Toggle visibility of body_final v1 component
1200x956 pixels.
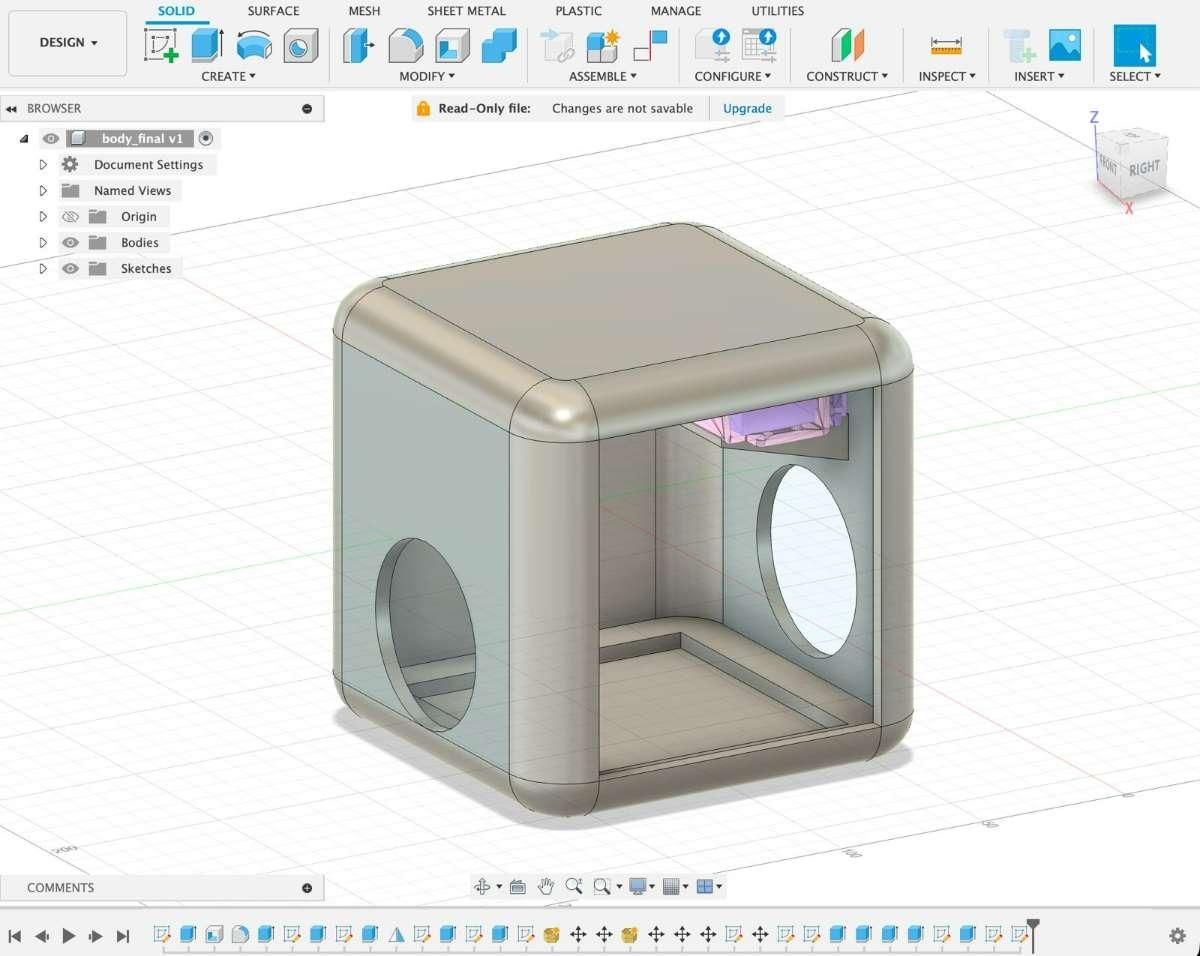click(x=51, y=139)
